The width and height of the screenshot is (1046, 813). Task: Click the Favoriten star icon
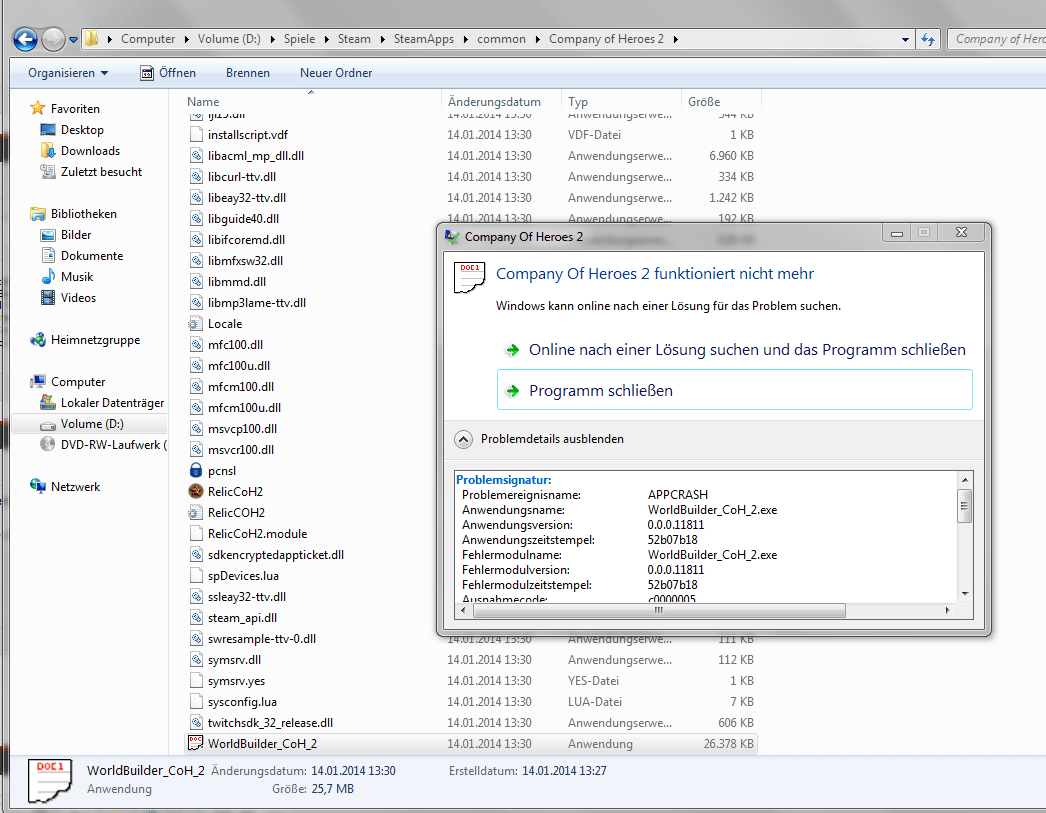pyautogui.click(x=38, y=108)
